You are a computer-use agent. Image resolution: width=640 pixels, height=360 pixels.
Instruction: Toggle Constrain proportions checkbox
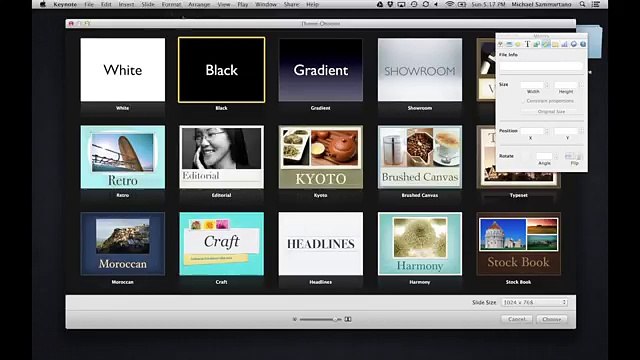[x=523, y=101]
